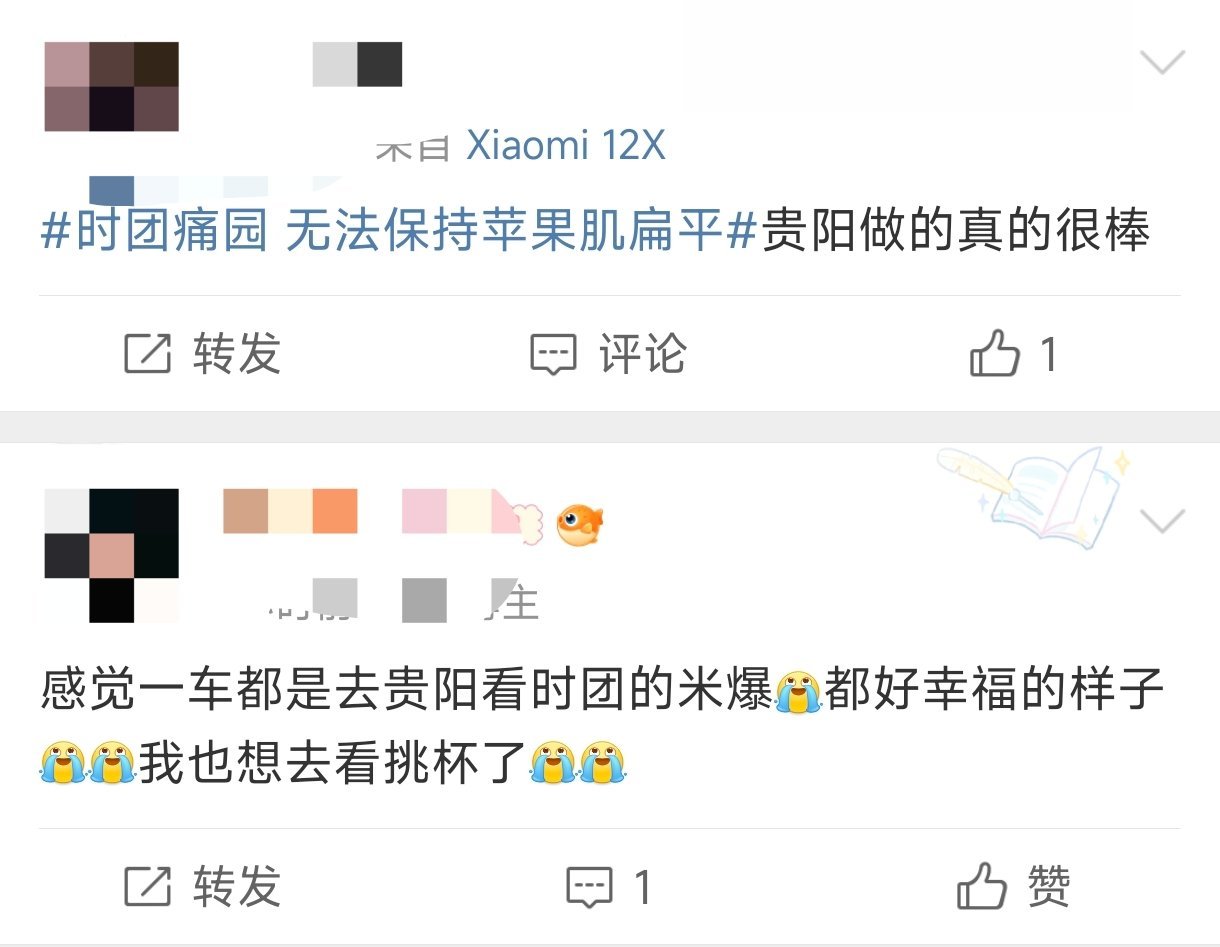This screenshot has height=947, width=1220.
Task: Tap the first poster's avatar thumbnail
Action: 112,87
